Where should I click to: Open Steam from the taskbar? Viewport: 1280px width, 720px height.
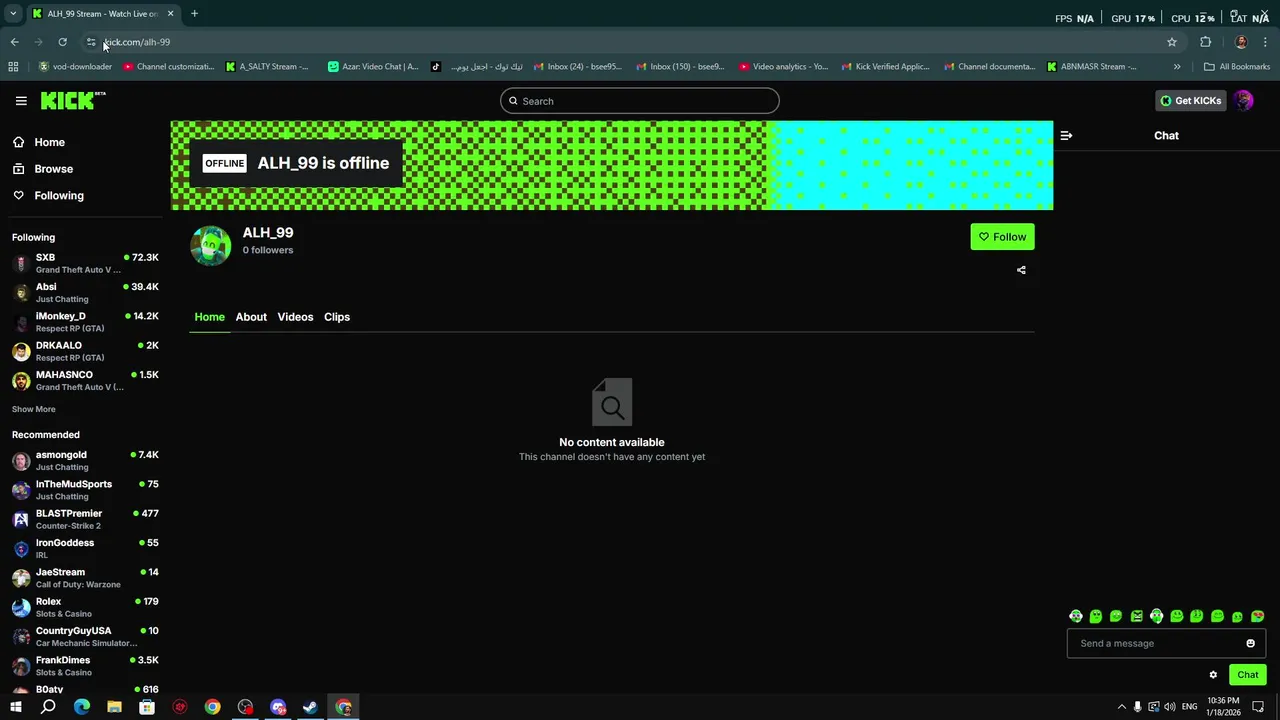coord(310,707)
